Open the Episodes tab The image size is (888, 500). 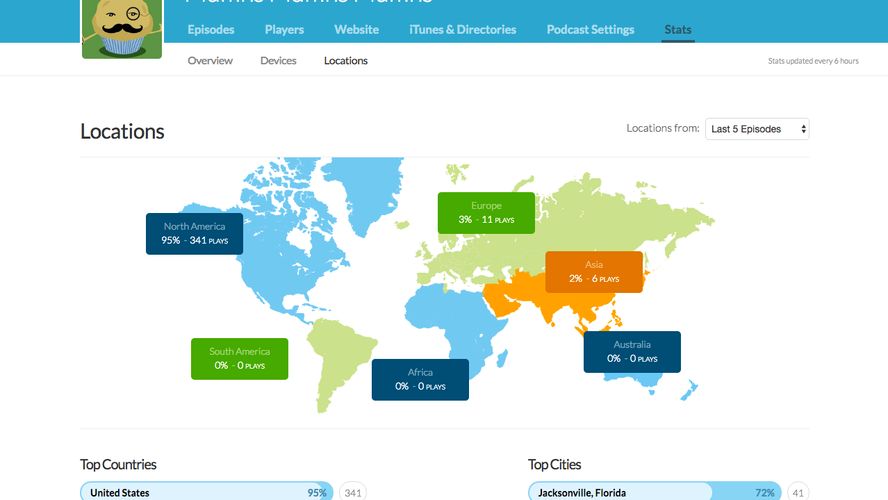211,29
